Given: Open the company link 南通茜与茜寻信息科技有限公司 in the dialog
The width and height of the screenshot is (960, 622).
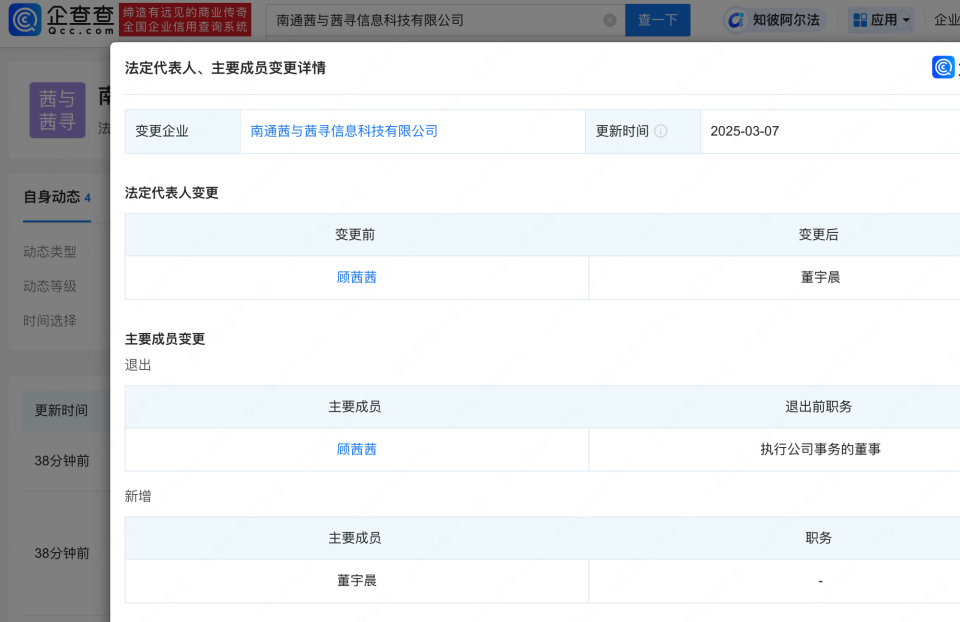Looking at the screenshot, I should [344, 131].
